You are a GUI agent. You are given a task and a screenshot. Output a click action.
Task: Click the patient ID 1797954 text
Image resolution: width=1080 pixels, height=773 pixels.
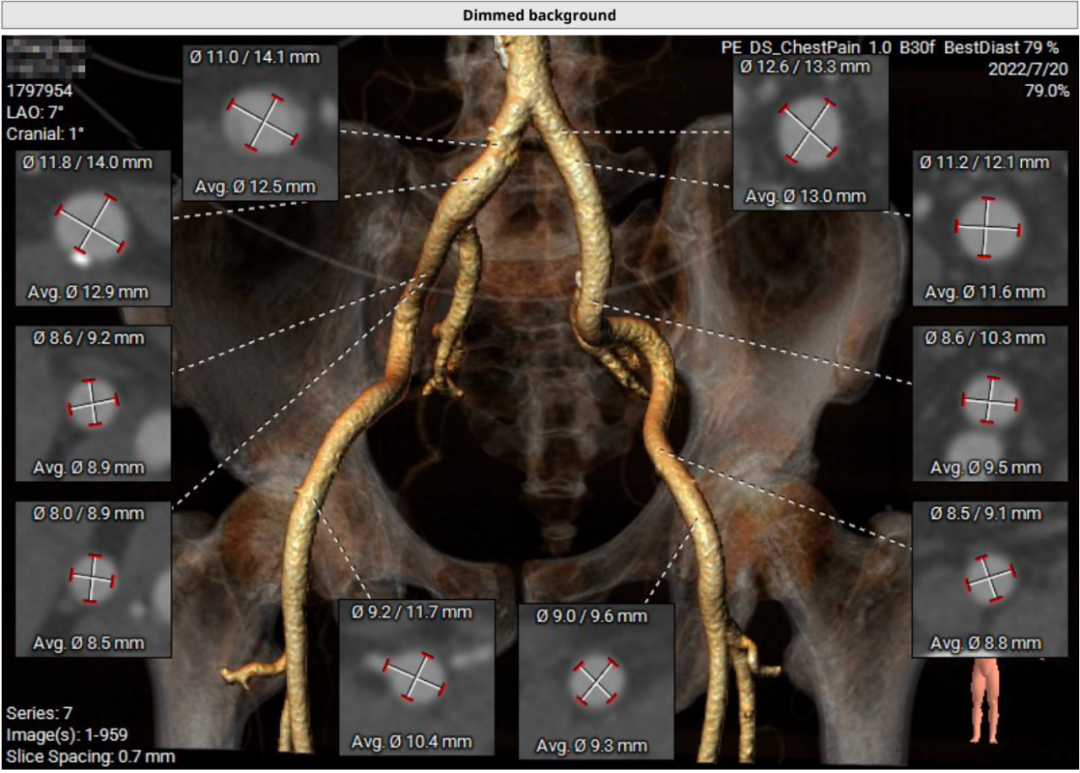[39, 90]
